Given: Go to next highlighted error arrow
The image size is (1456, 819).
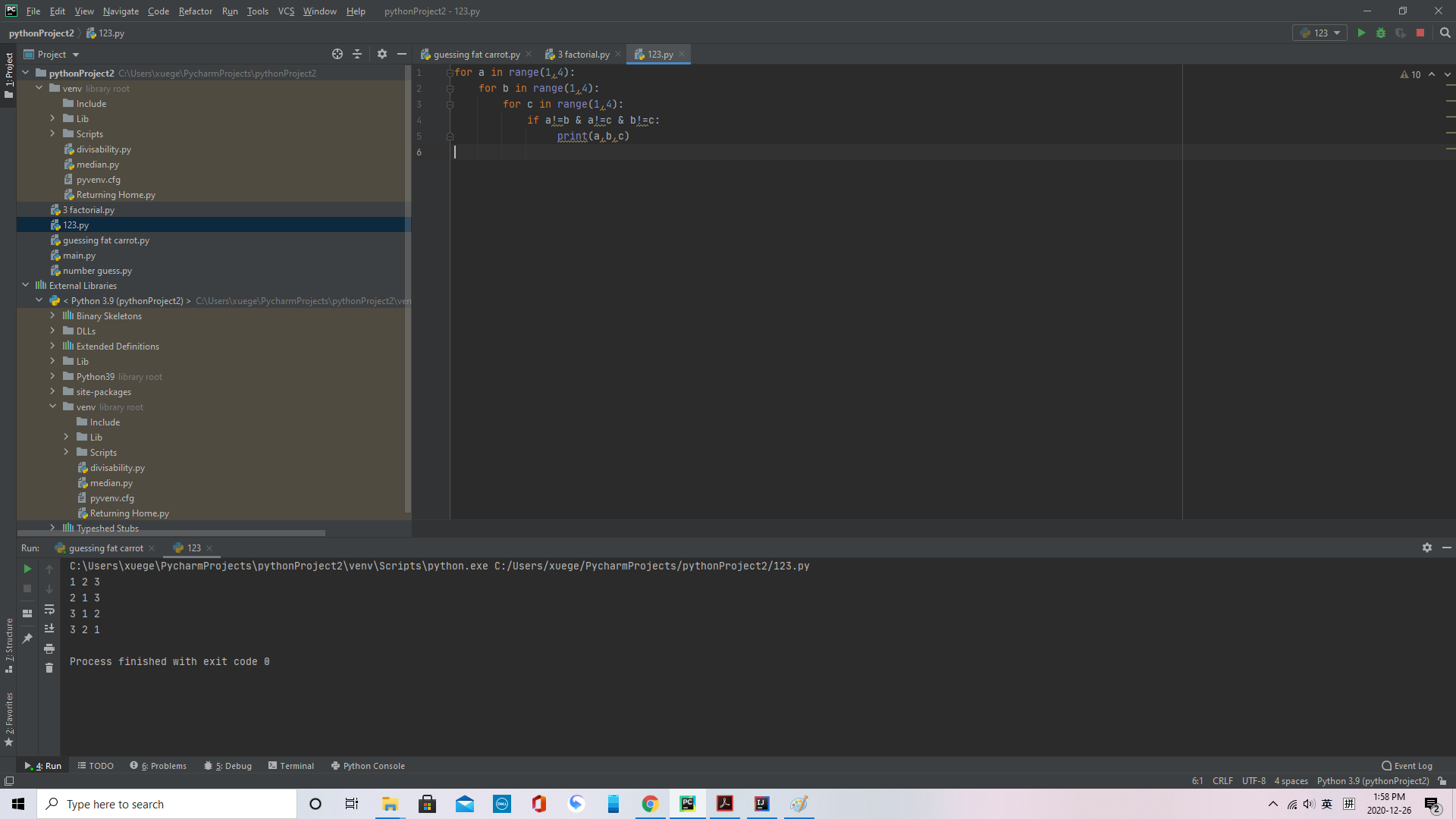Looking at the screenshot, I should click(1448, 74).
